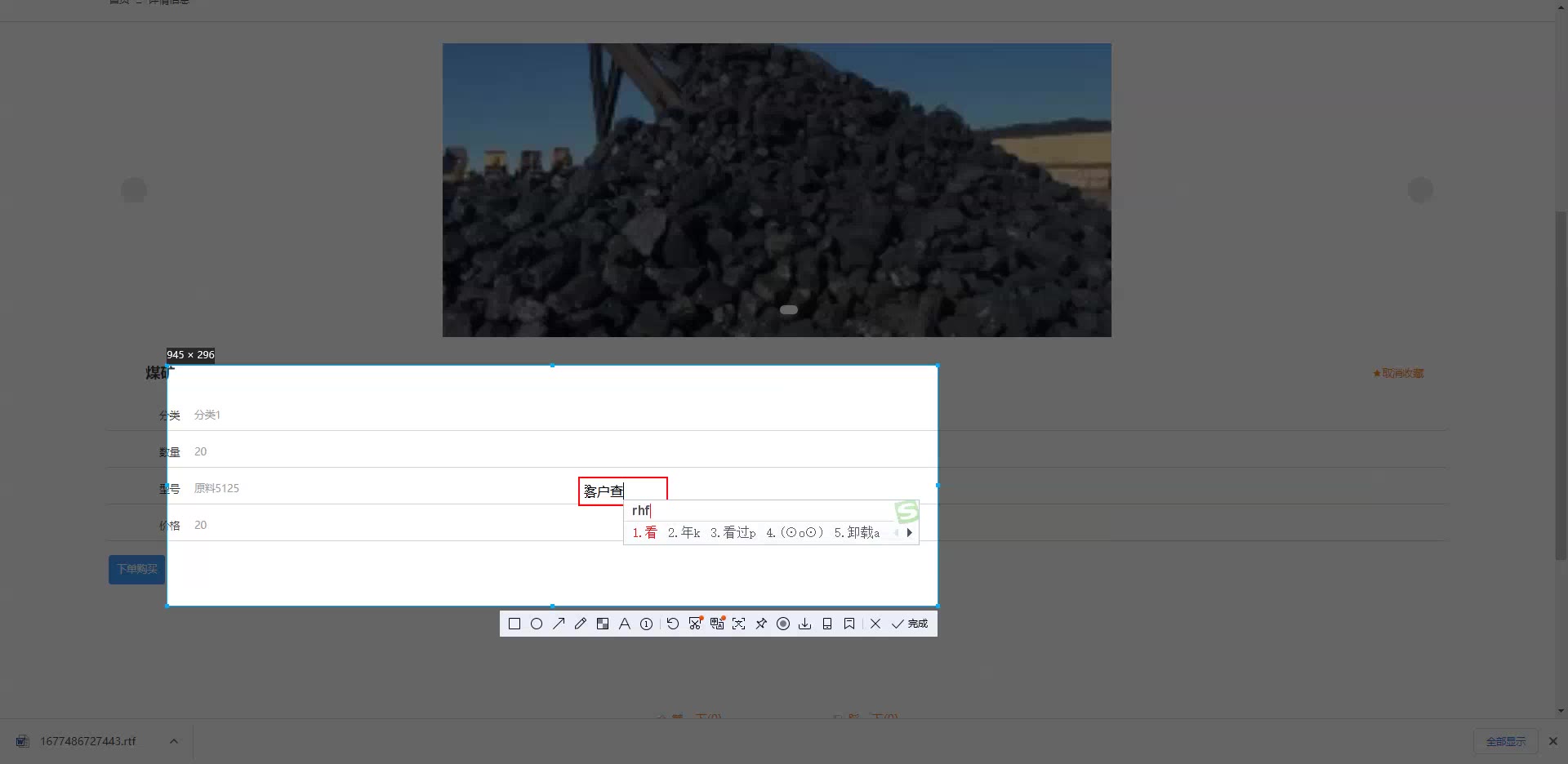The height and width of the screenshot is (764, 1568).
Task: Select the ellipse annotation tool
Action: click(x=537, y=624)
